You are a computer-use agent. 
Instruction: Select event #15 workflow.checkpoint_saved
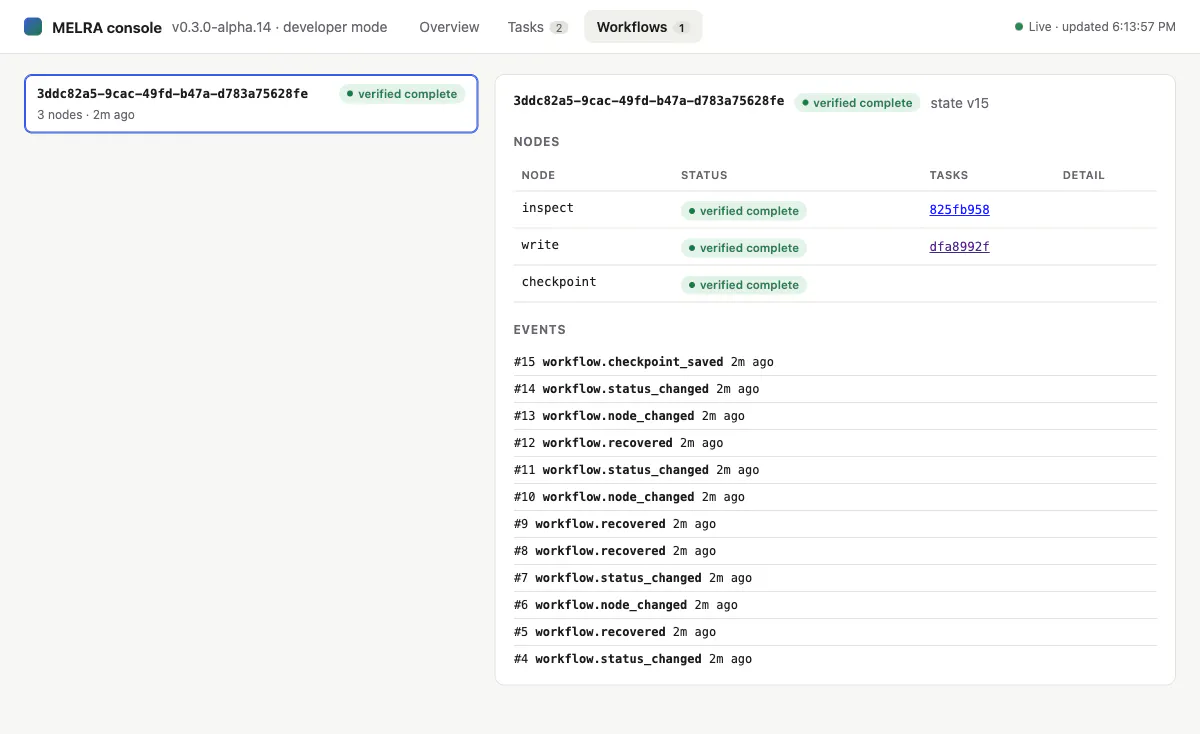[x=835, y=362]
